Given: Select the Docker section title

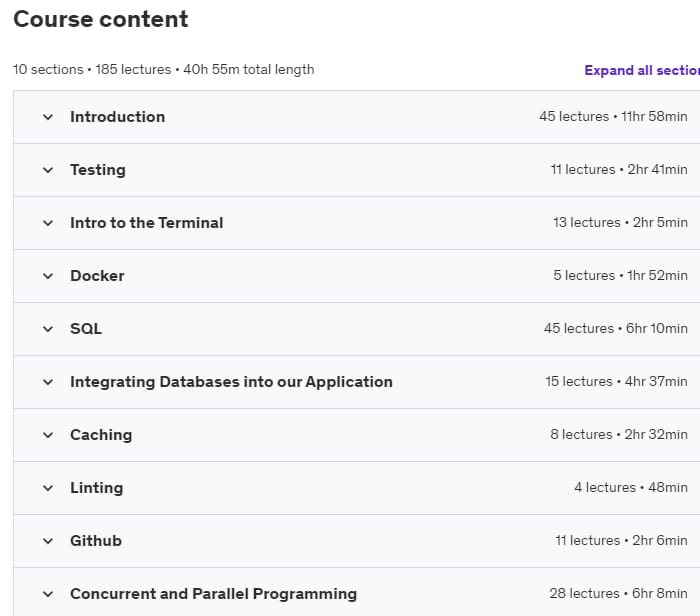Looking at the screenshot, I should coord(97,275).
